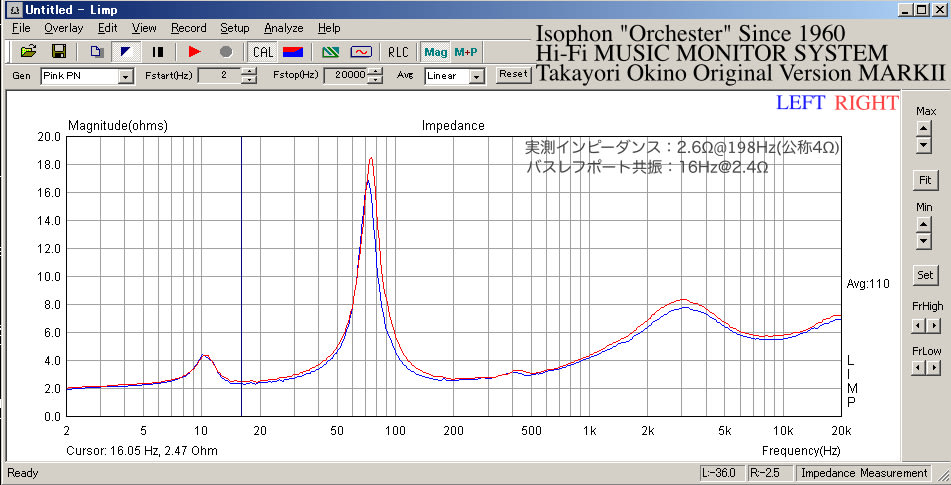Raise the graph Max with the up arrow

(x=923, y=128)
